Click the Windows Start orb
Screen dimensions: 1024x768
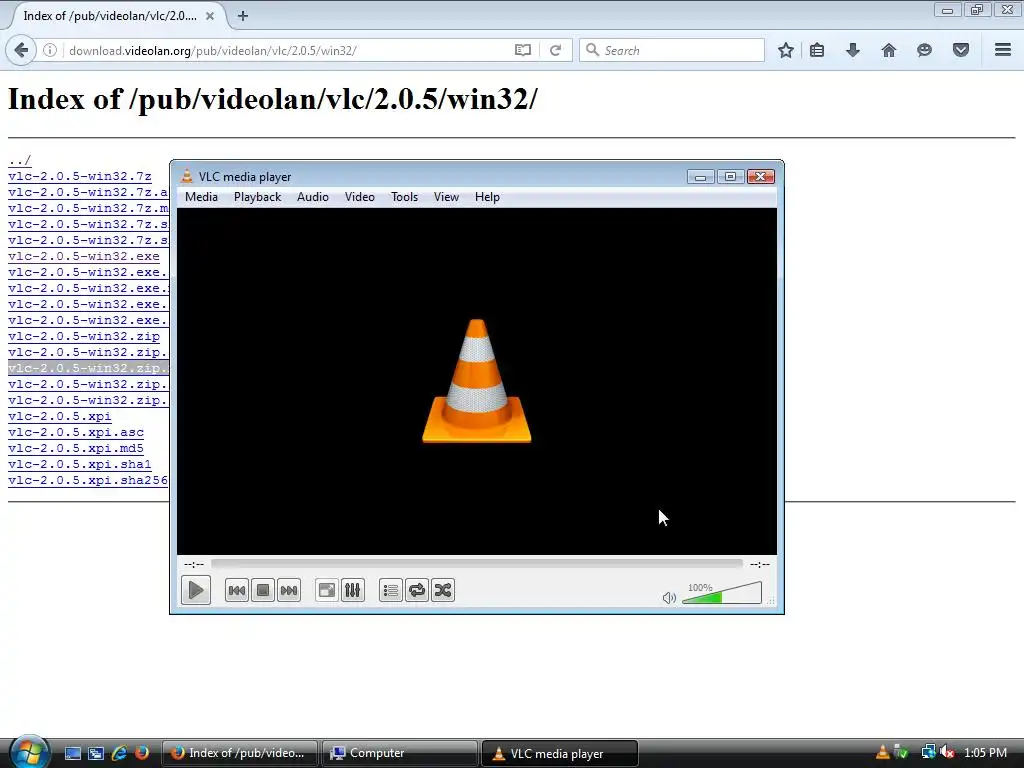tap(30, 752)
